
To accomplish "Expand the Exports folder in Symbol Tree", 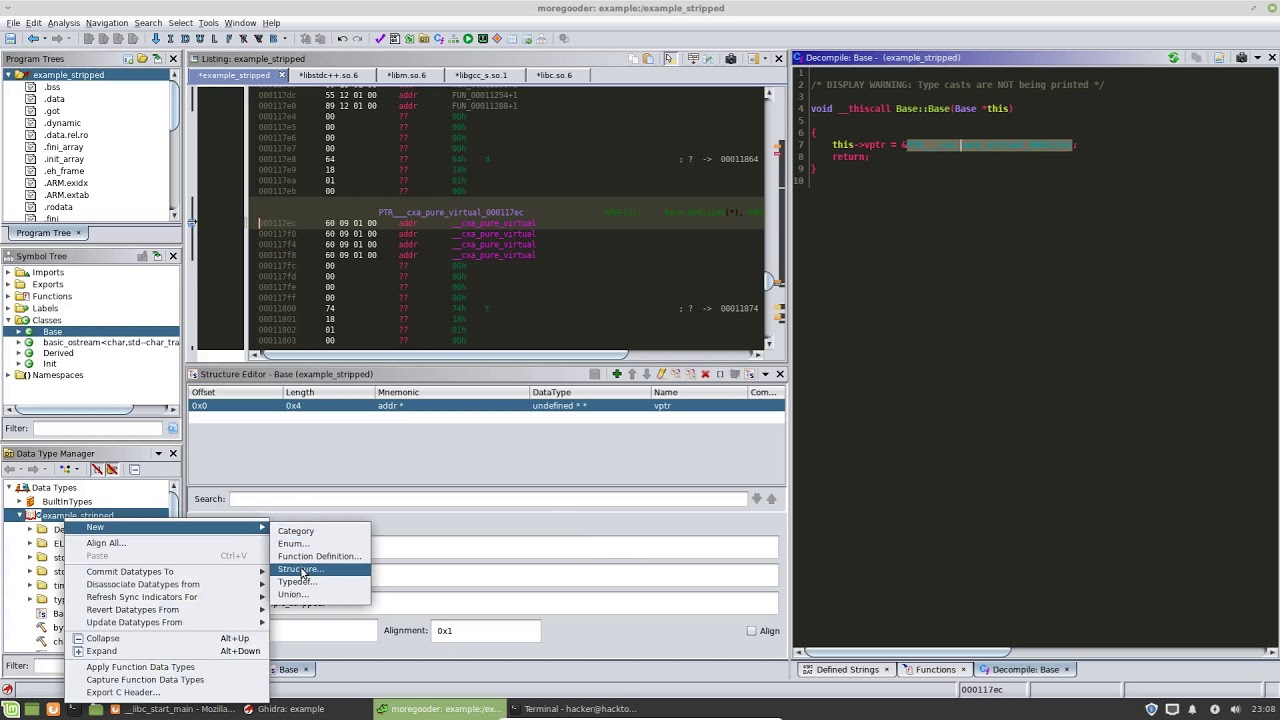I will 9,284.
